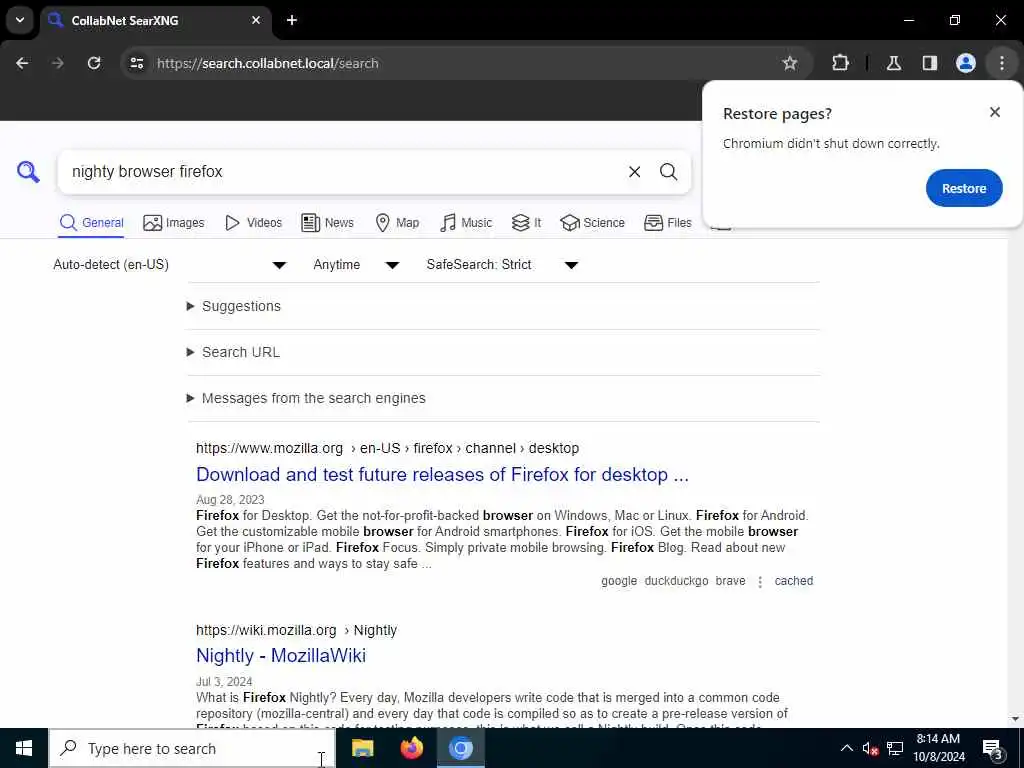Open Download and test future releases link
Screen dimensions: 1024x768
click(442, 474)
